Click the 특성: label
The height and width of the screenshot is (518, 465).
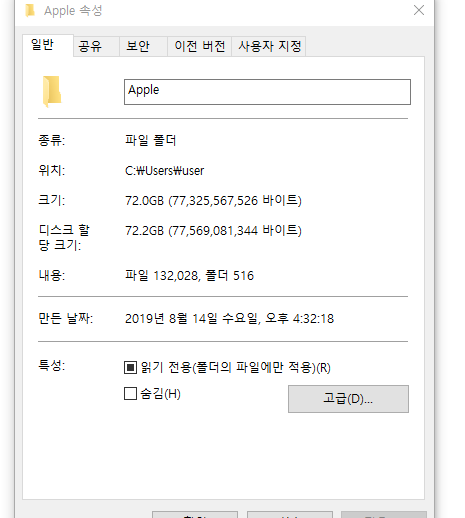[x=52, y=365]
